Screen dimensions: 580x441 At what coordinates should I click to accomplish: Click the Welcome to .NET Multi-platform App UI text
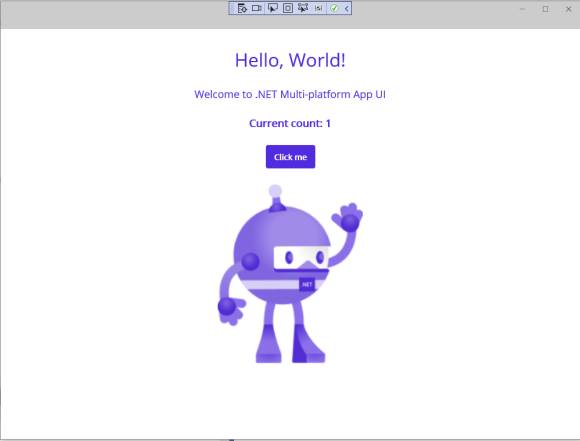[x=290, y=94]
